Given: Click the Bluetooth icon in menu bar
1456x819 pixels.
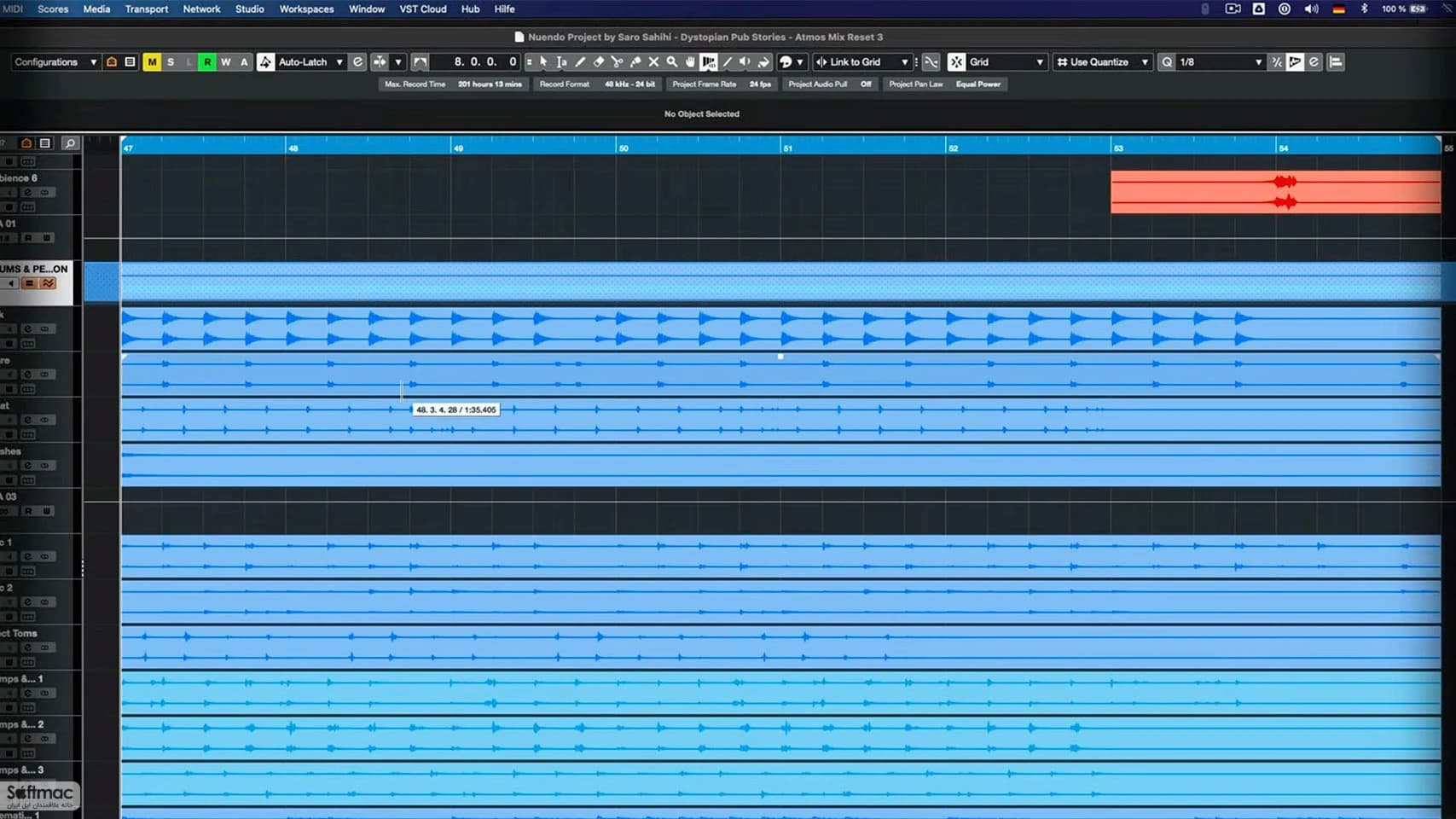Looking at the screenshot, I should [1364, 9].
